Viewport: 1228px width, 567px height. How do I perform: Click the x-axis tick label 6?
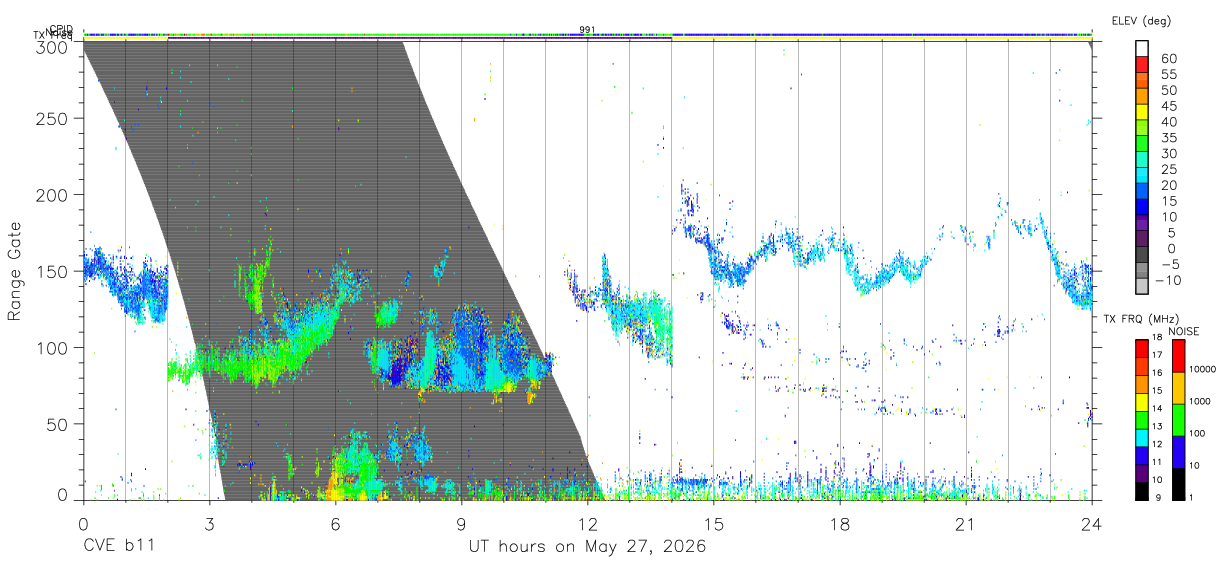(x=335, y=524)
